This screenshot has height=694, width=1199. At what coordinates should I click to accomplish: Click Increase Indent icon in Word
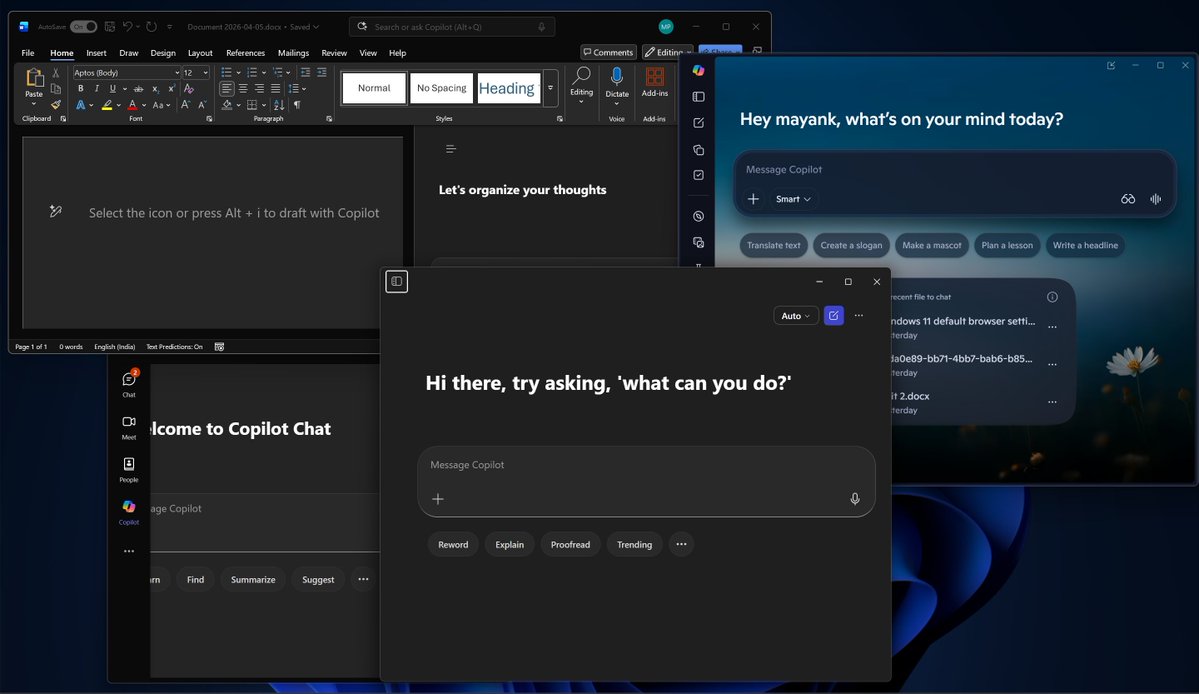point(322,73)
